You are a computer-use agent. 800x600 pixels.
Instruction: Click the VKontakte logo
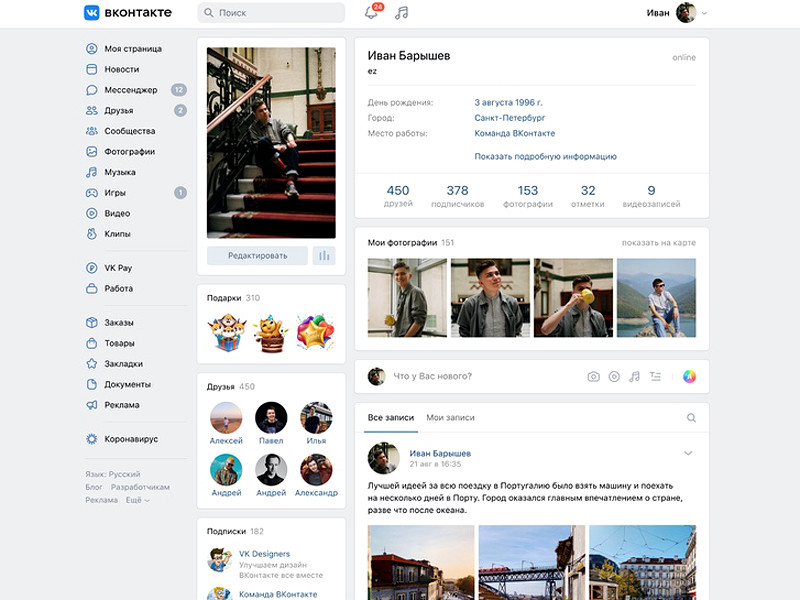(127, 13)
